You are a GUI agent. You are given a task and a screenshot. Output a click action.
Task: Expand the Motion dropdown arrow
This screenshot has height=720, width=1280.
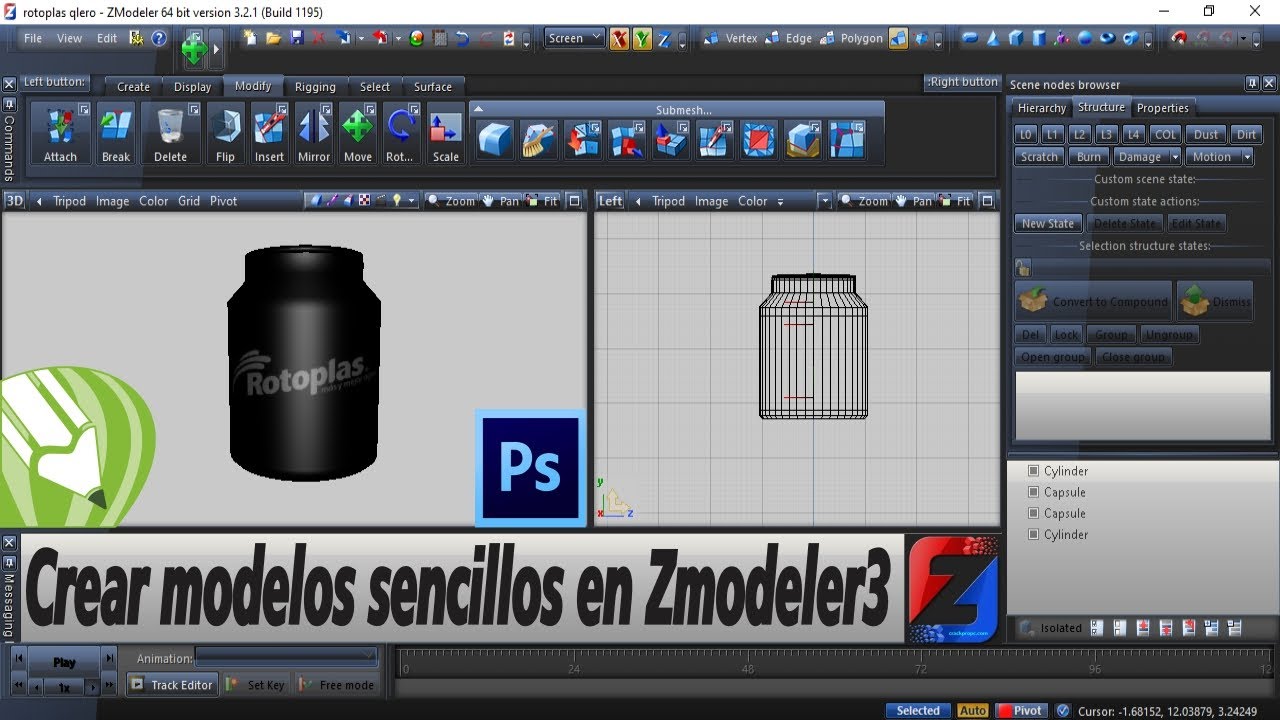click(1246, 157)
